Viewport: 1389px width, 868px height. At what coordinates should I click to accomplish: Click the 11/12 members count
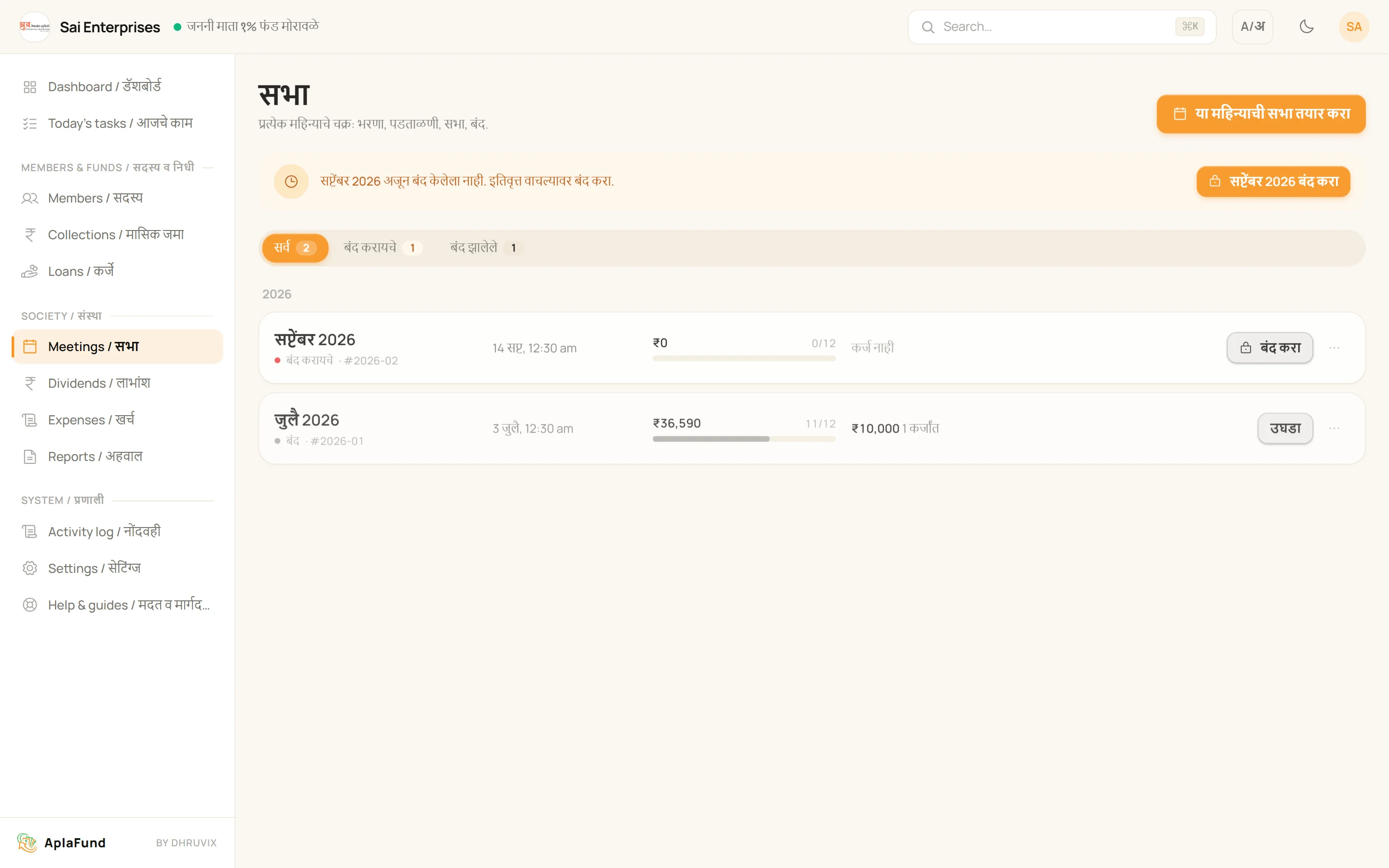click(x=820, y=424)
